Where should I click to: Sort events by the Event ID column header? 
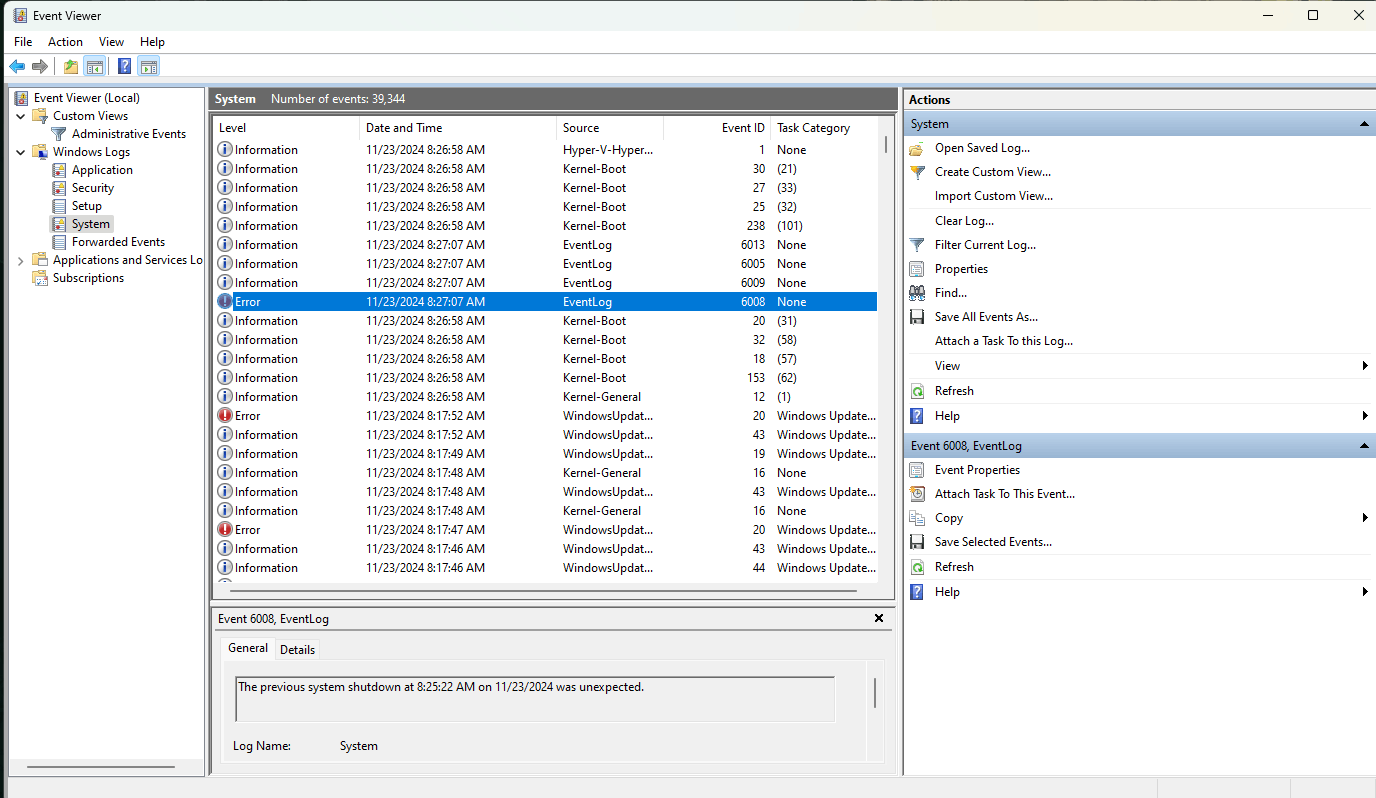click(x=716, y=128)
